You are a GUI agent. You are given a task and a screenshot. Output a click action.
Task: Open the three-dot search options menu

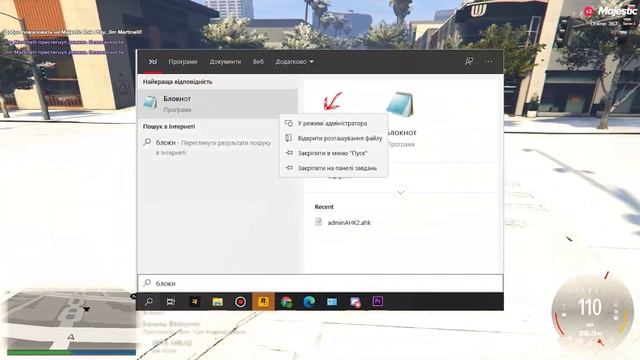(489, 62)
